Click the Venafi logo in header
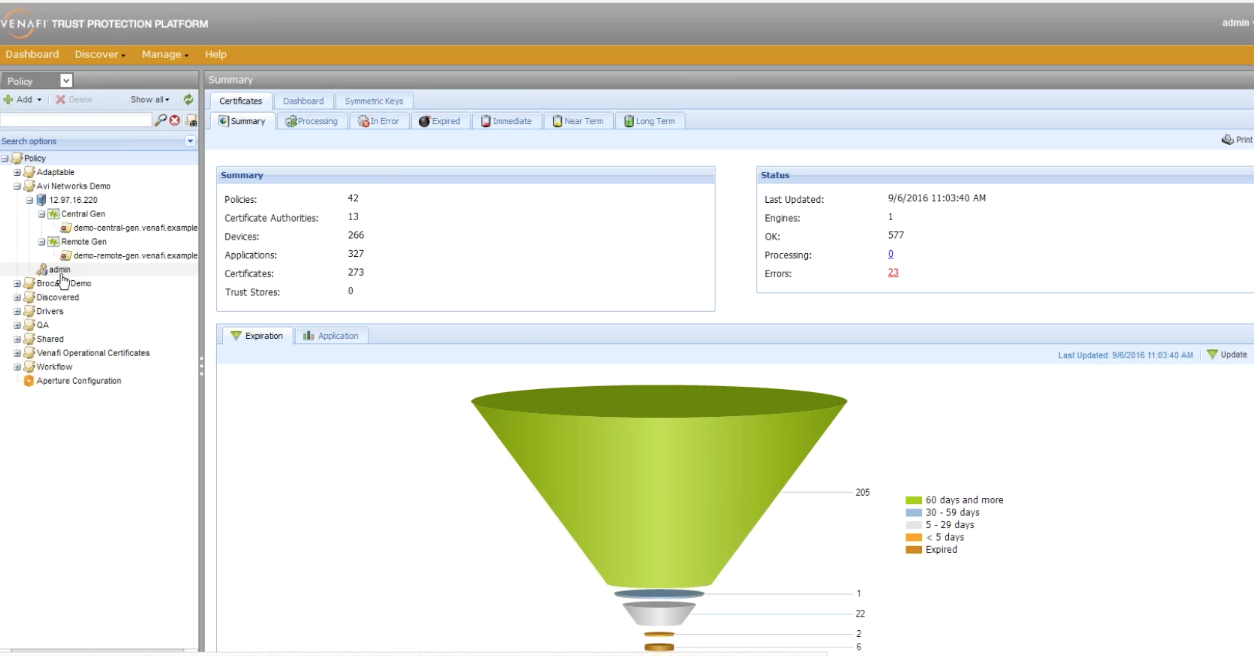Viewport: 1254px width, 656px height. click(x=23, y=24)
